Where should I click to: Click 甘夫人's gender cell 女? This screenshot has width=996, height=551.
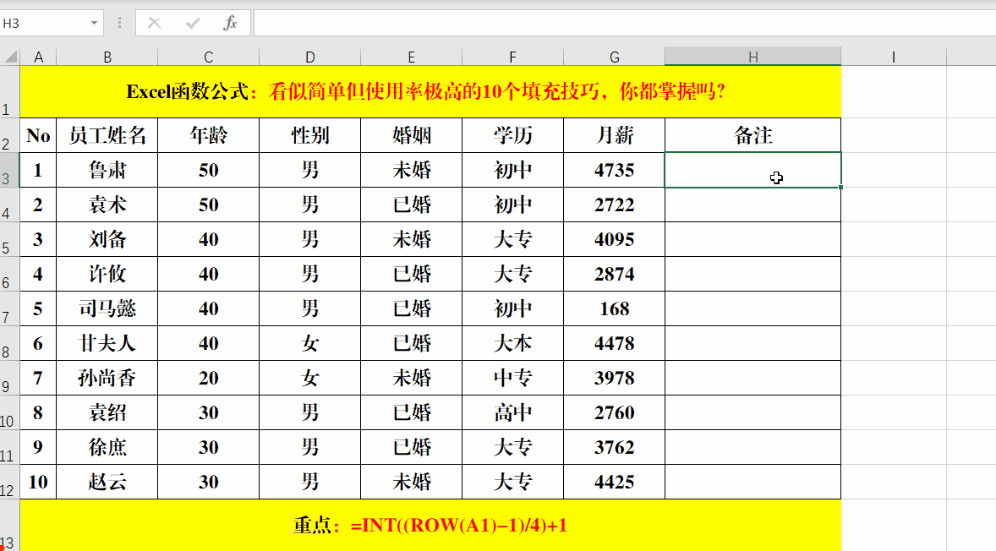pyautogui.click(x=310, y=343)
